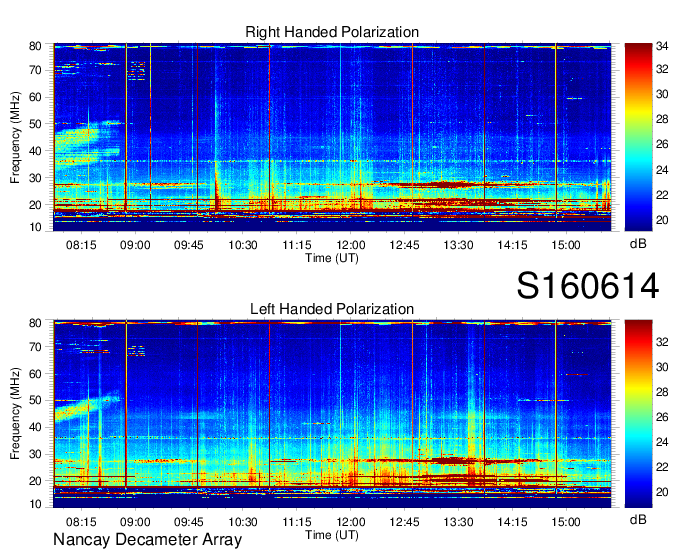The height and width of the screenshot is (552, 680).
Task: Click the 22 value on the right-handed colorbar
Action: click(662, 195)
